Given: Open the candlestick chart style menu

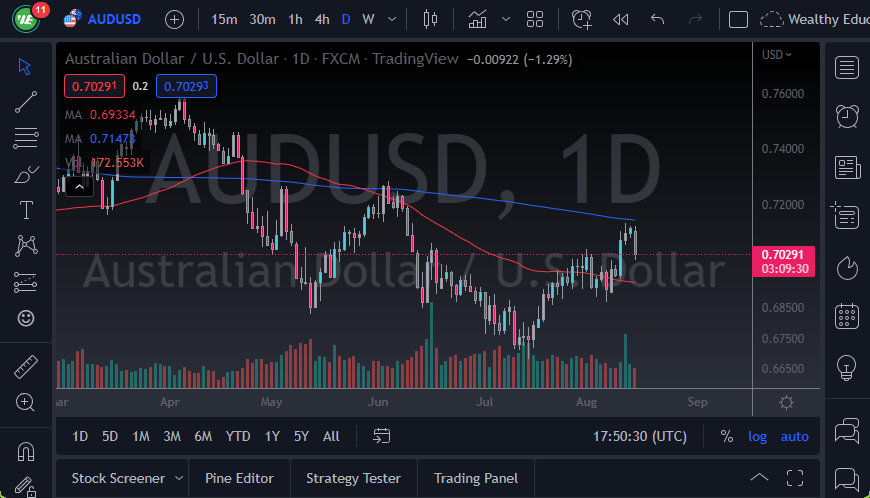Looking at the screenshot, I should click(431, 19).
